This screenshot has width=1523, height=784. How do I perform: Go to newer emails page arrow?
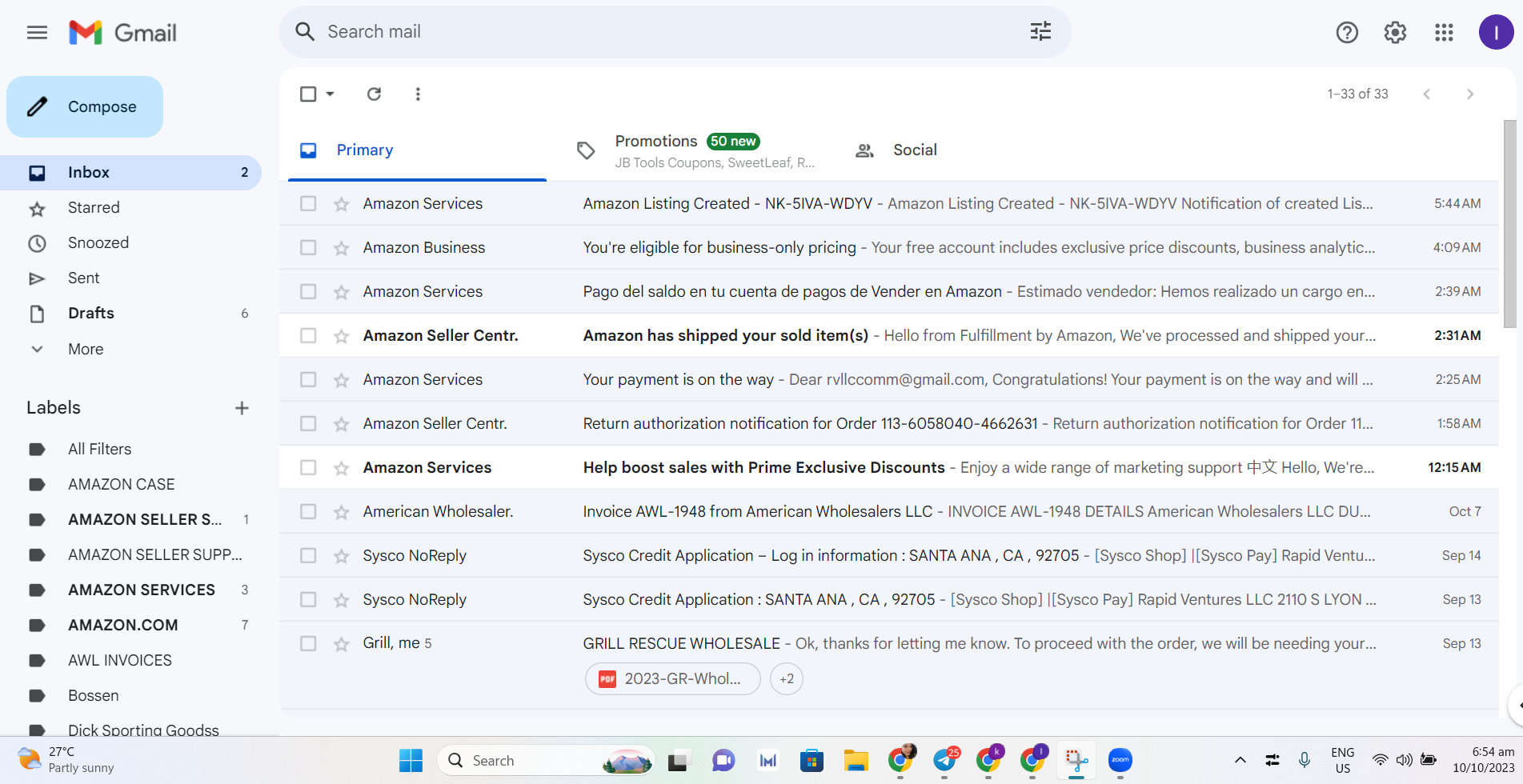[1426, 94]
